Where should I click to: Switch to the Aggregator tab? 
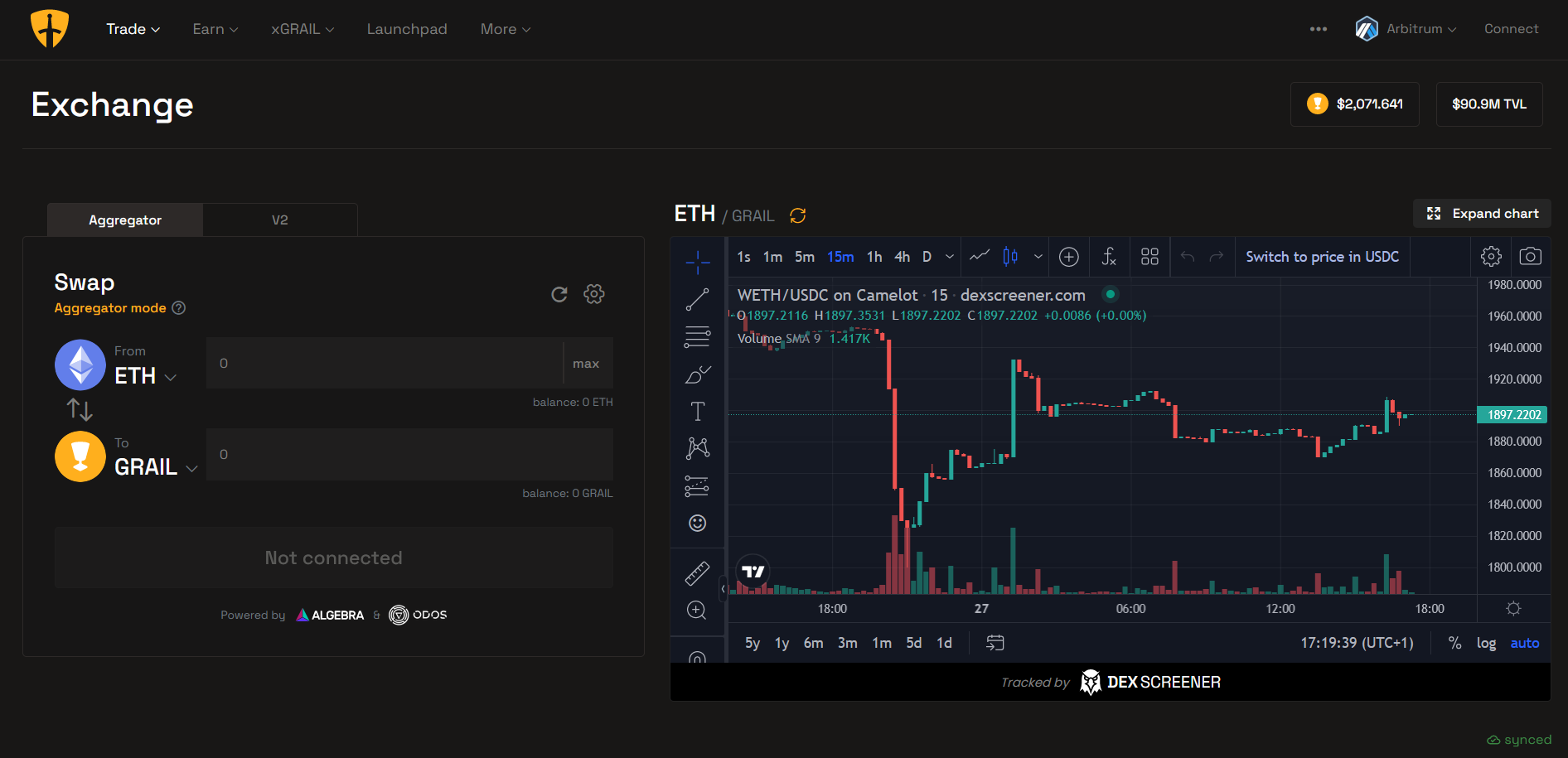(x=125, y=220)
